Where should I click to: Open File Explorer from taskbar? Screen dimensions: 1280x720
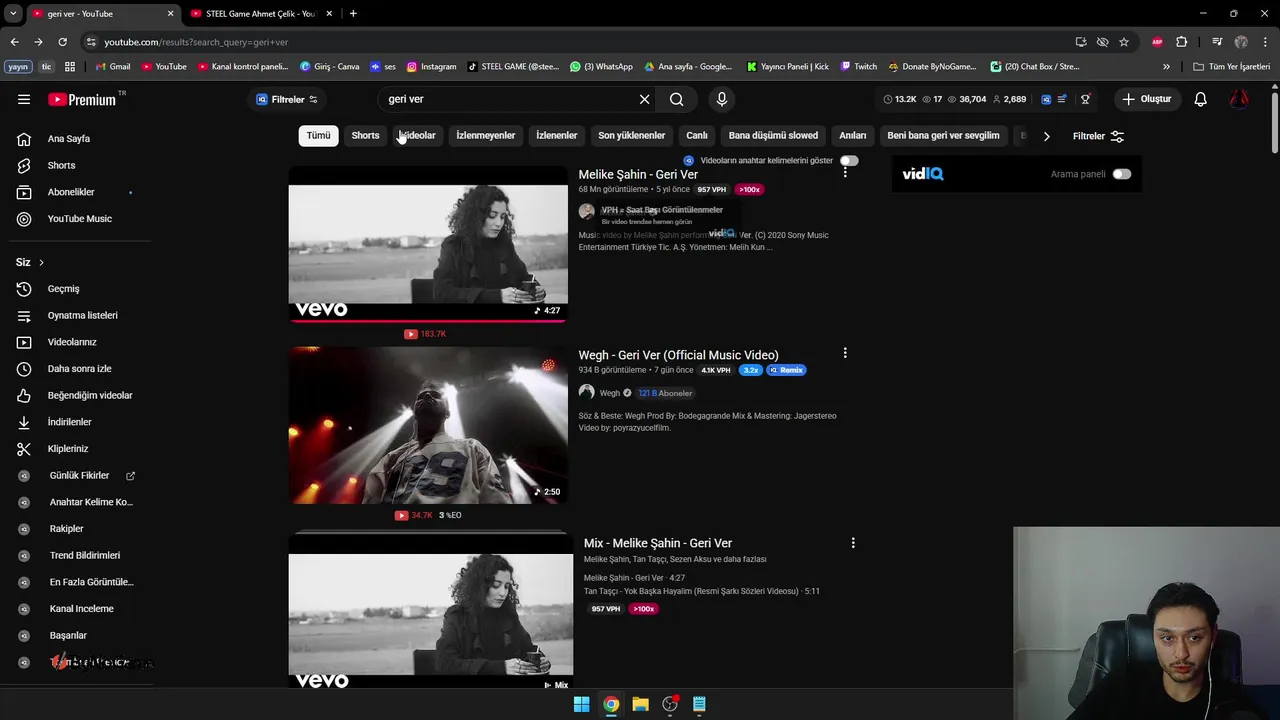(x=640, y=704)
